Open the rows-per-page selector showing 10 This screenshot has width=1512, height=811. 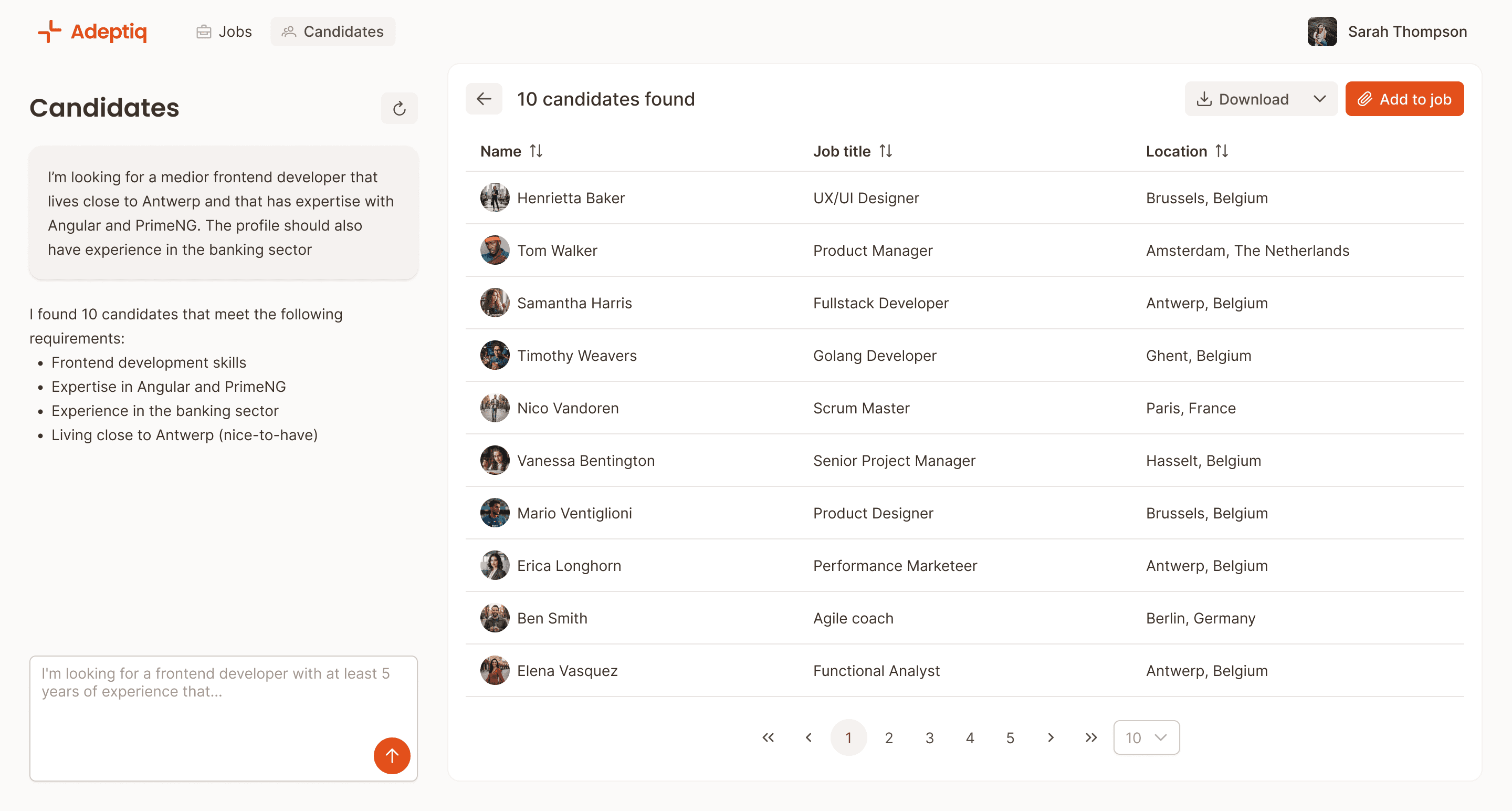pos(1145,737)
